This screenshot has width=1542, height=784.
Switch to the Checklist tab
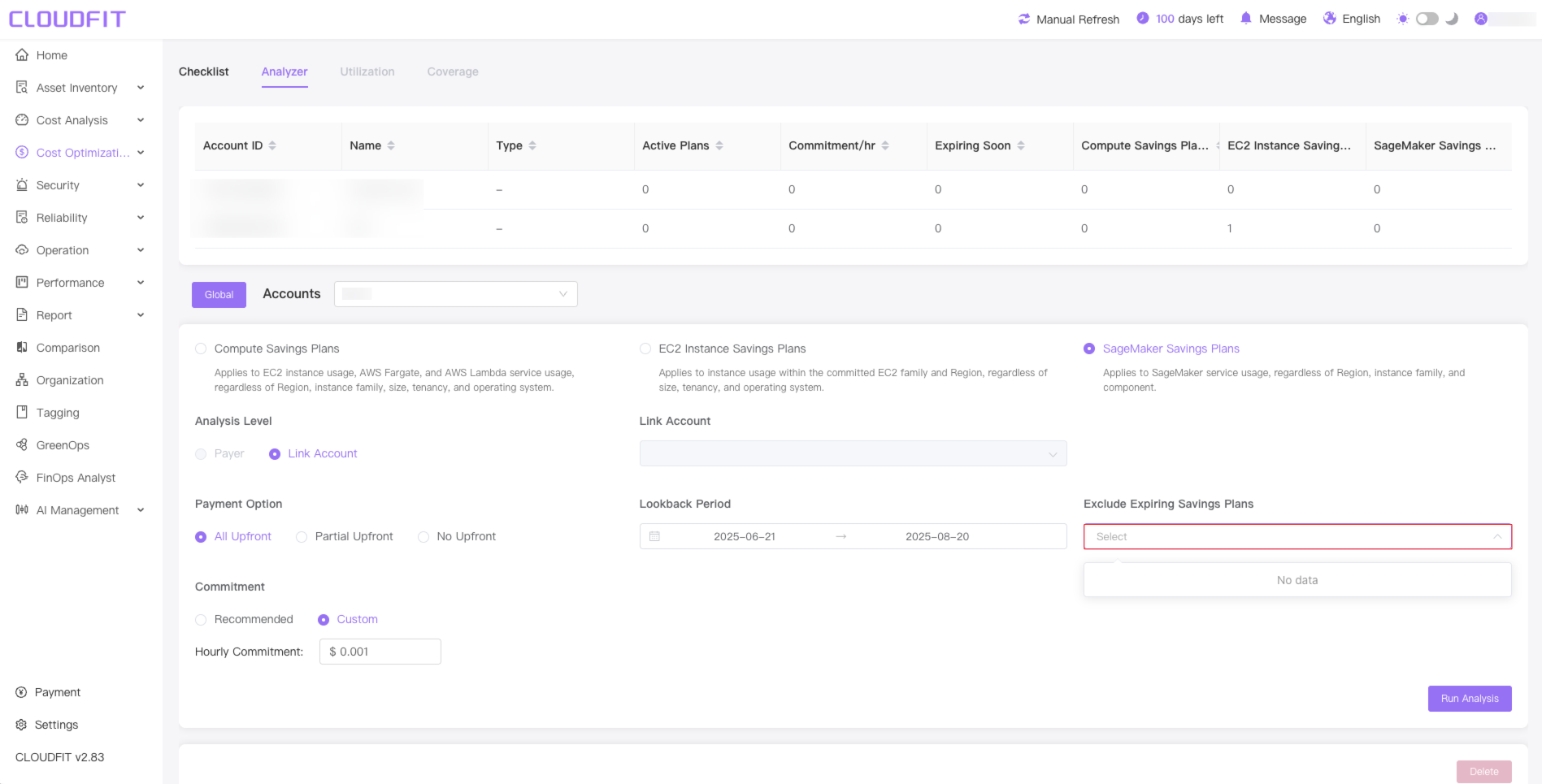pos(204,71)
